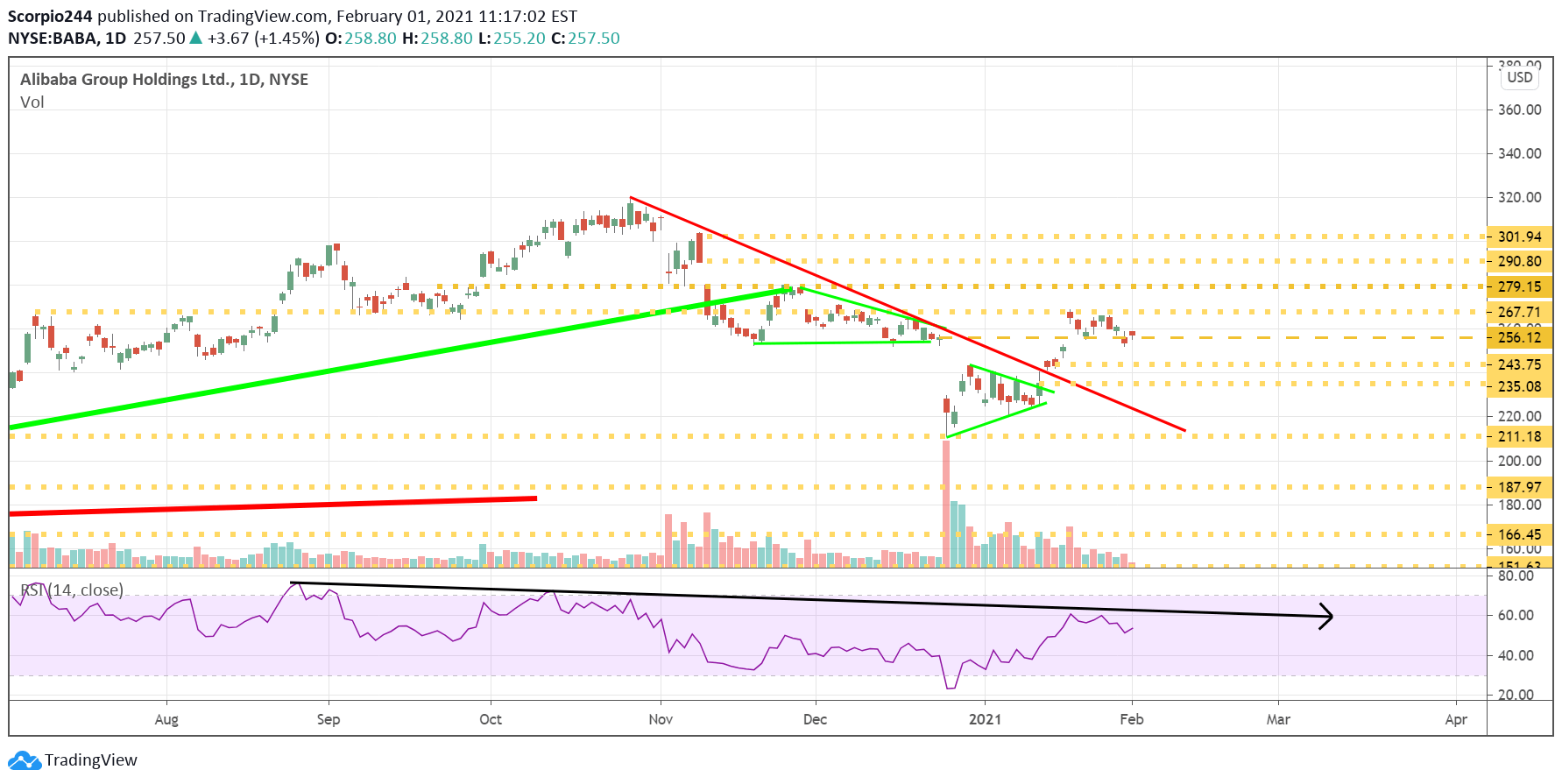Click the TradingView wordmark text

91,760
